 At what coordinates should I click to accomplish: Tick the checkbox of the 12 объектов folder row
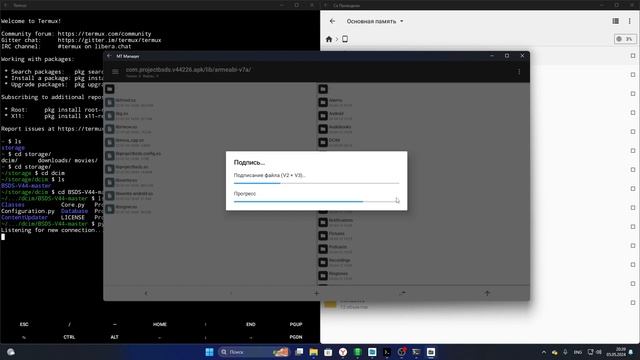pos(633,302)
